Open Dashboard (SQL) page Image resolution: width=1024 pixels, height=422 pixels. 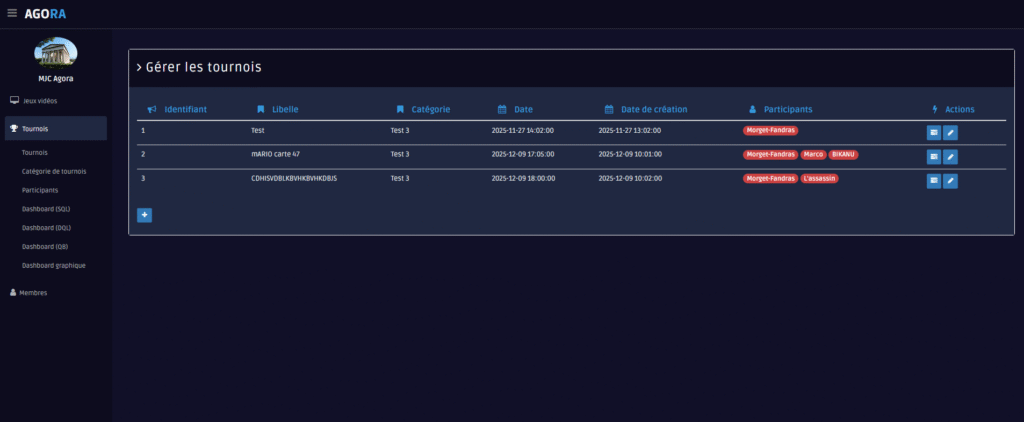coord(45,209)
